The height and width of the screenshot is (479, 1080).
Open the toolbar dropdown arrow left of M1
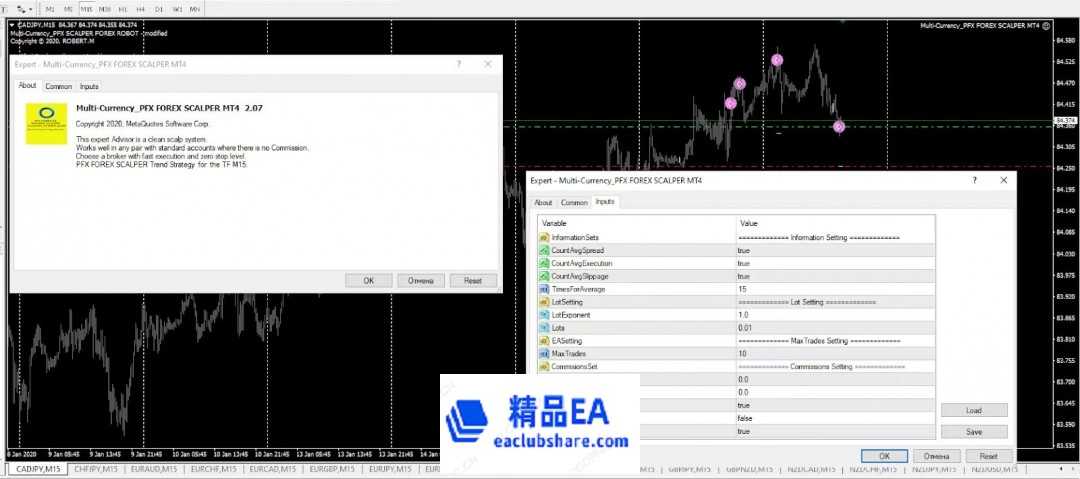(x=31, y=8)
